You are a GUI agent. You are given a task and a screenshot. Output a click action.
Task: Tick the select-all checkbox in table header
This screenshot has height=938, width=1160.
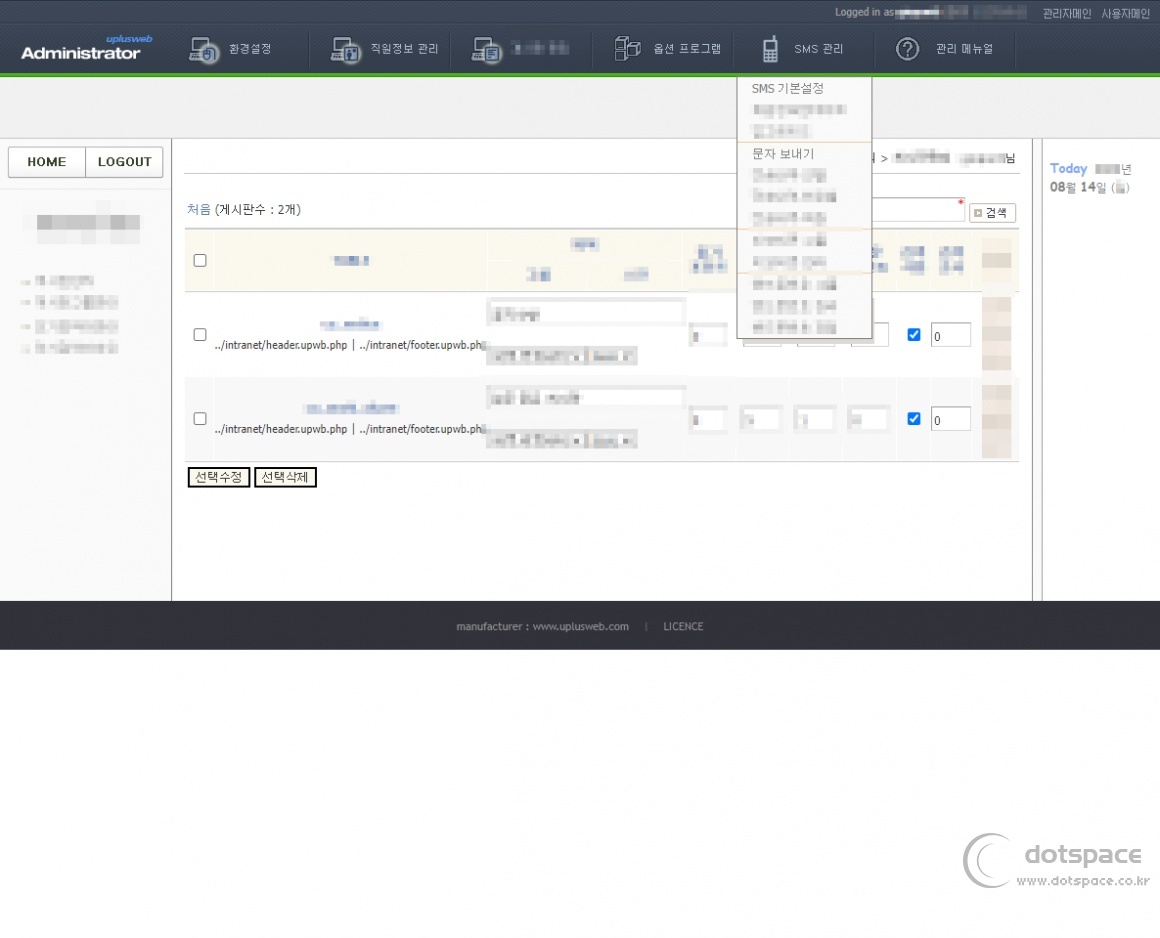coord(200,260)
